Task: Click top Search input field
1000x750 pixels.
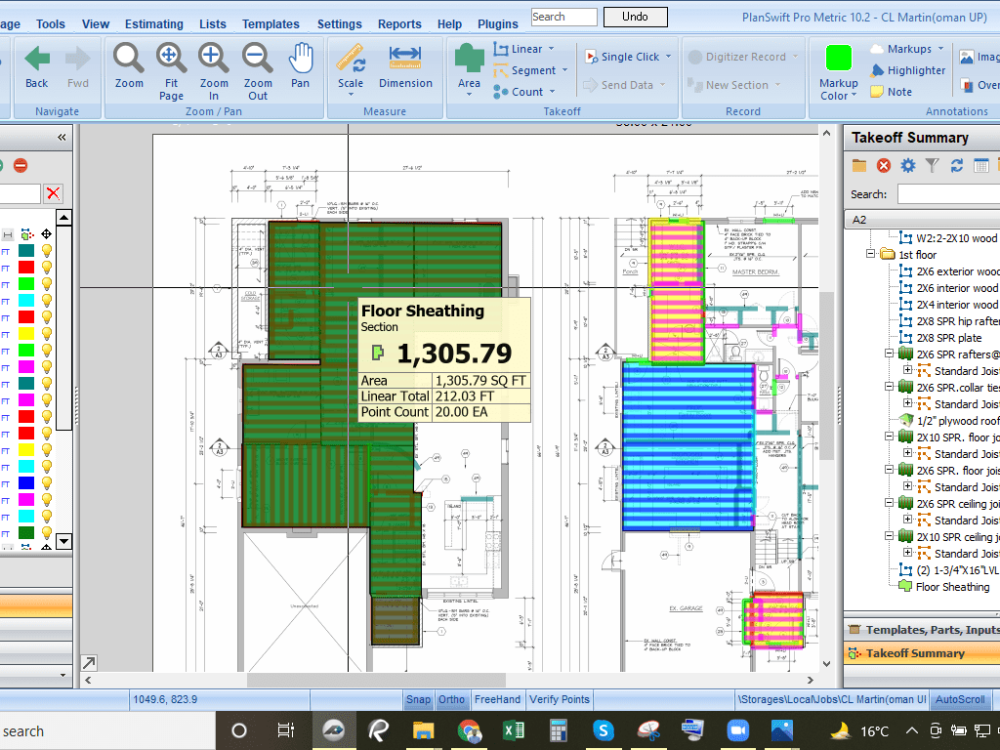Action: click(564, 17)
